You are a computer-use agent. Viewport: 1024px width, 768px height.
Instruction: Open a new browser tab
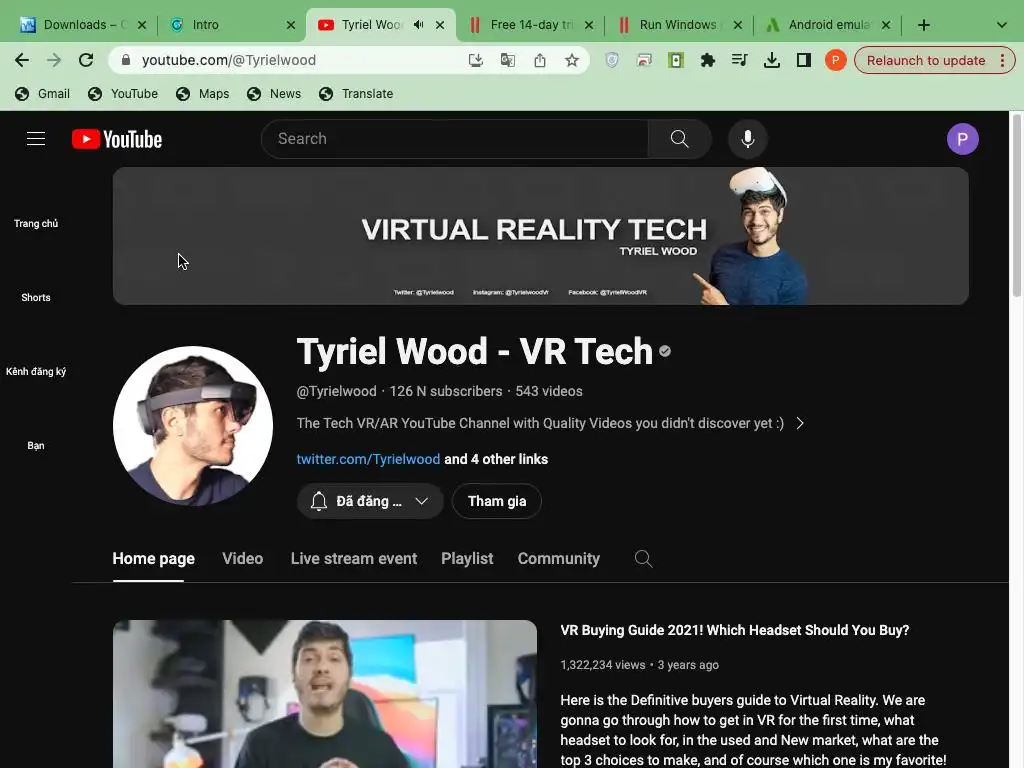[923, 25]
